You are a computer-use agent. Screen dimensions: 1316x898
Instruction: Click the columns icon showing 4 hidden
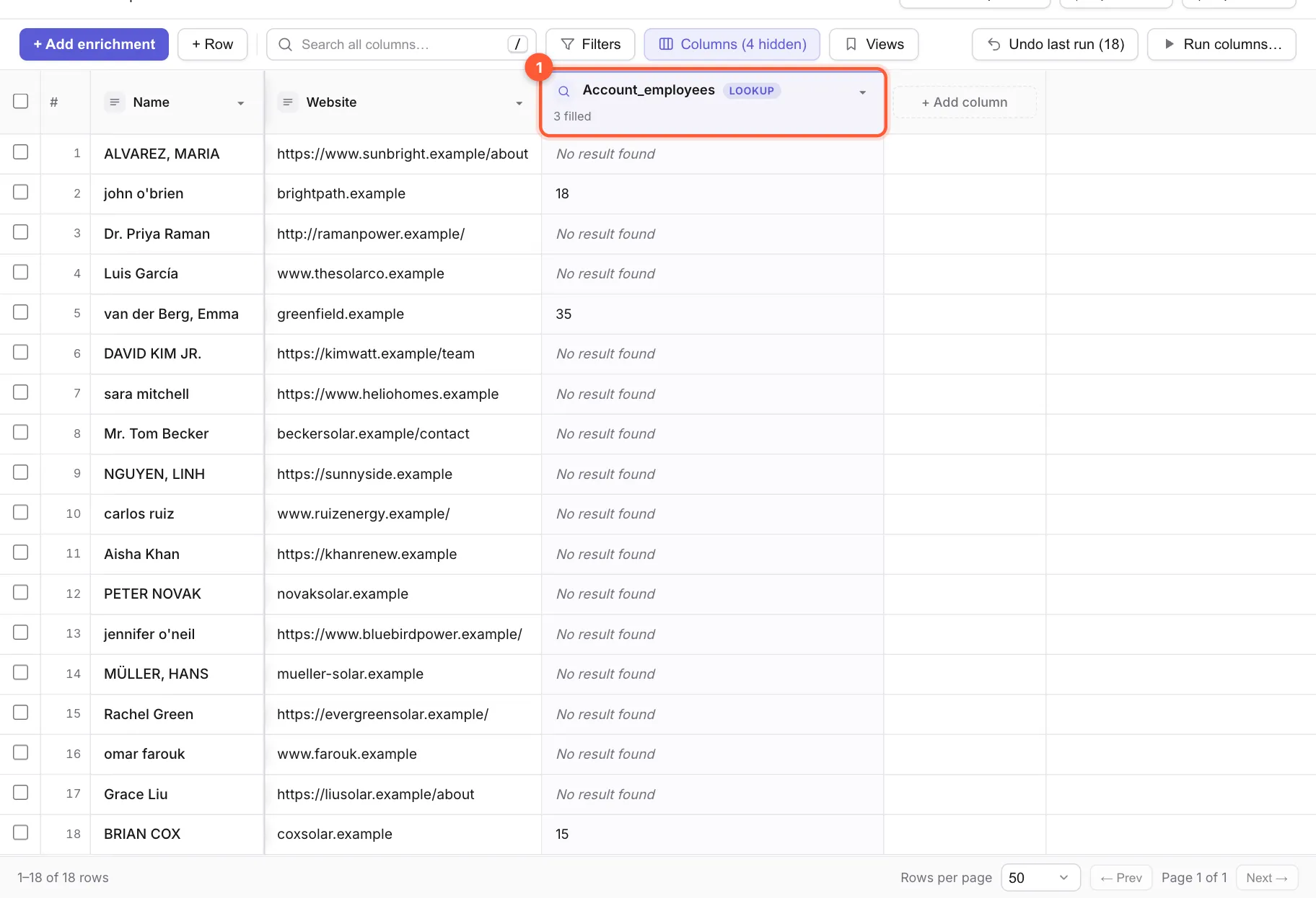pyautogui.click(x=666, y=45)
